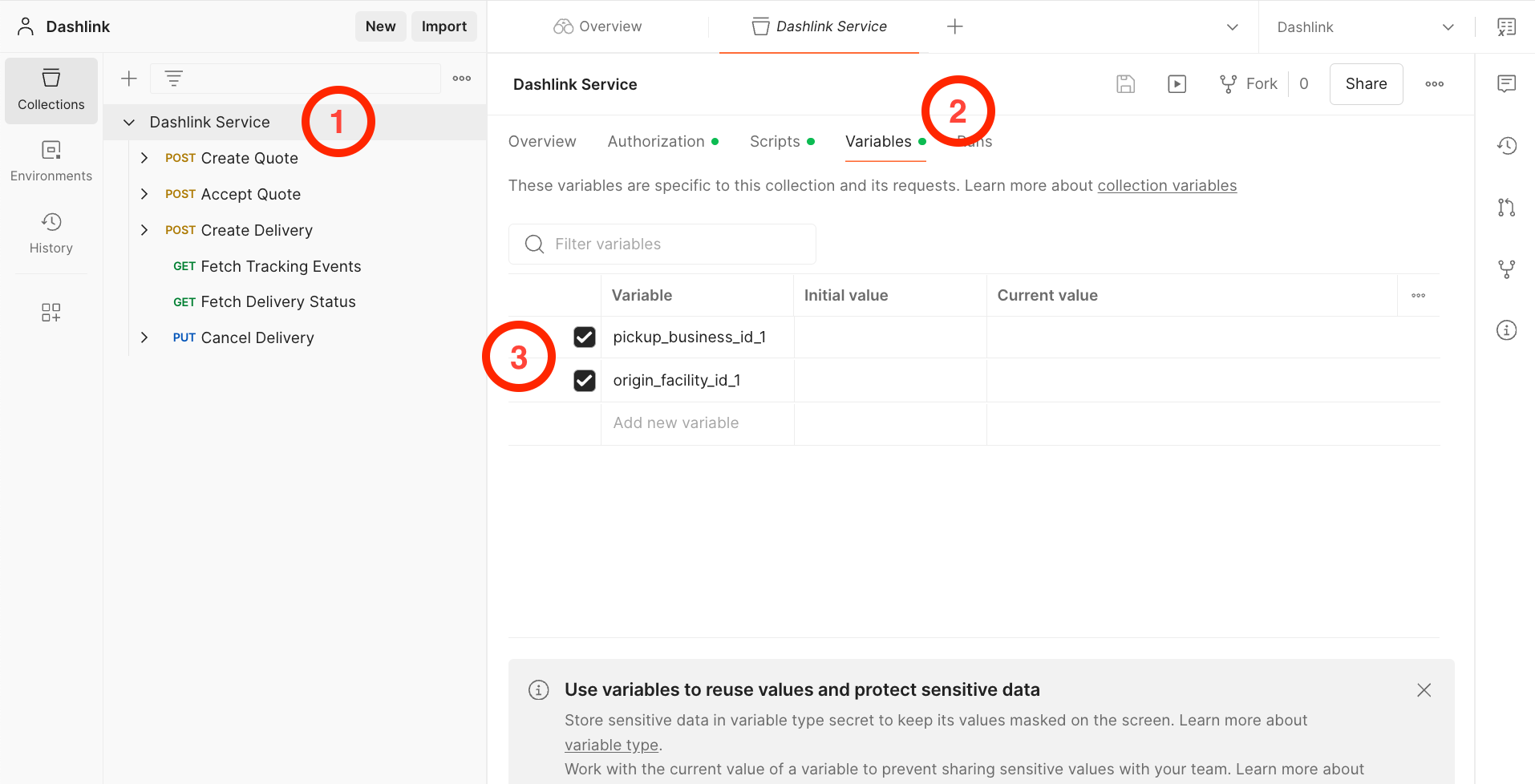
Task: Open the configure workspace sidebar grid icon
Action: coord(51,312)
